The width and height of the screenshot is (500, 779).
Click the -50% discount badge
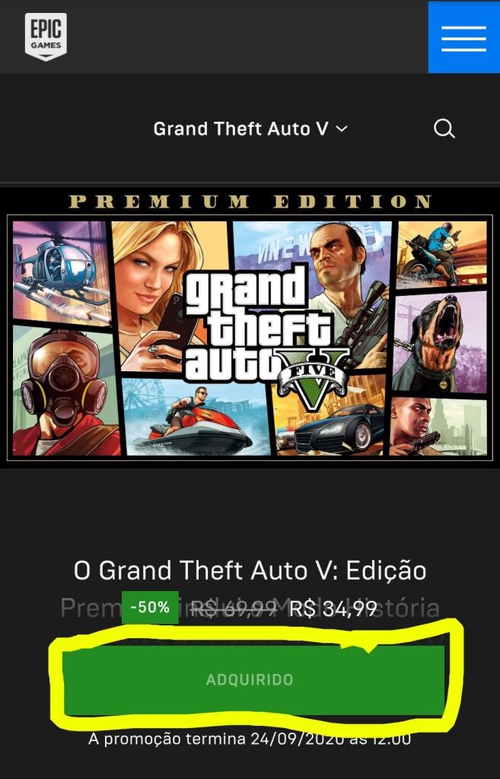coord(150,607)
